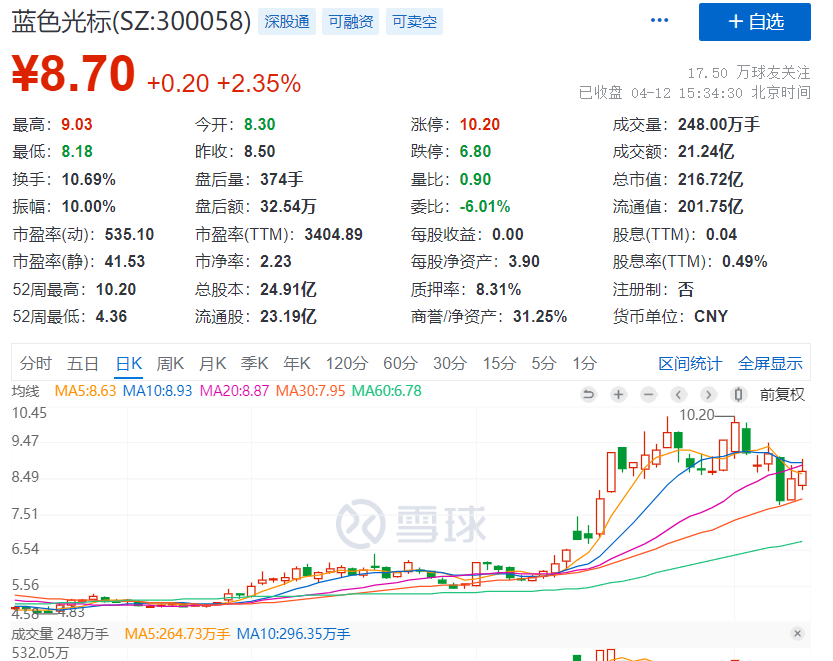Add stock to watchlist with 自选 button
This screenshot has width=833, height=661.
tap(754, 22)
